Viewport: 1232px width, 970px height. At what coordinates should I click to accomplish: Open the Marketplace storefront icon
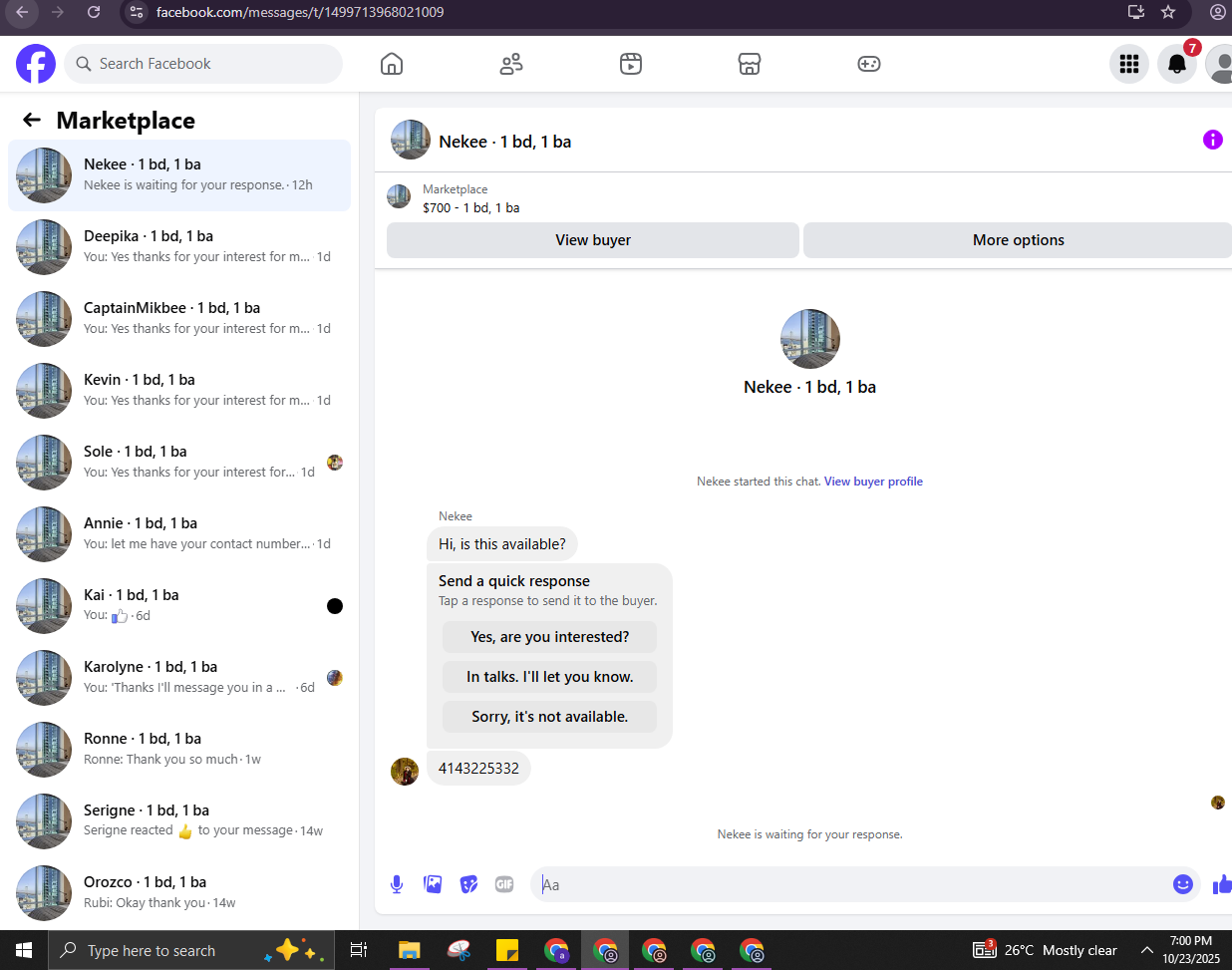750,64
